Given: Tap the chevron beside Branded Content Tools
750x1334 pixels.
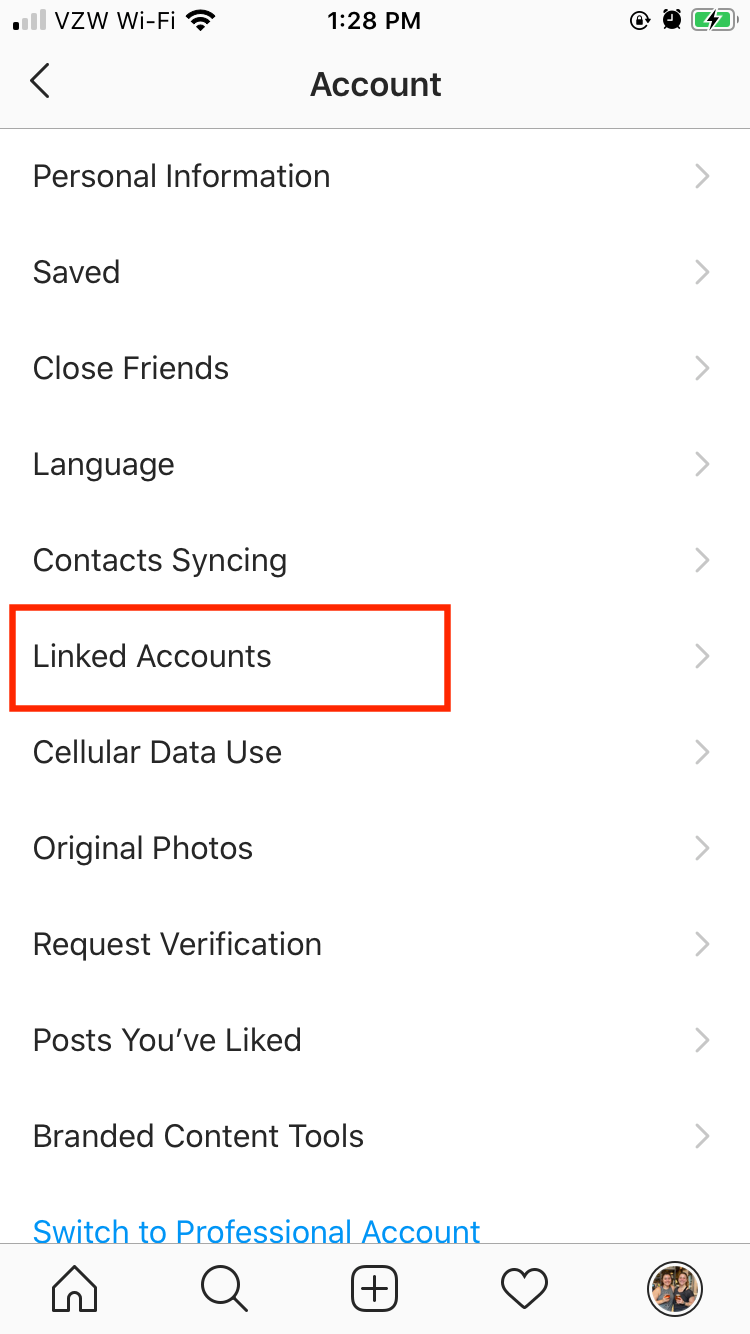Looking at the screenshot, I should (x=702, y=1136).
